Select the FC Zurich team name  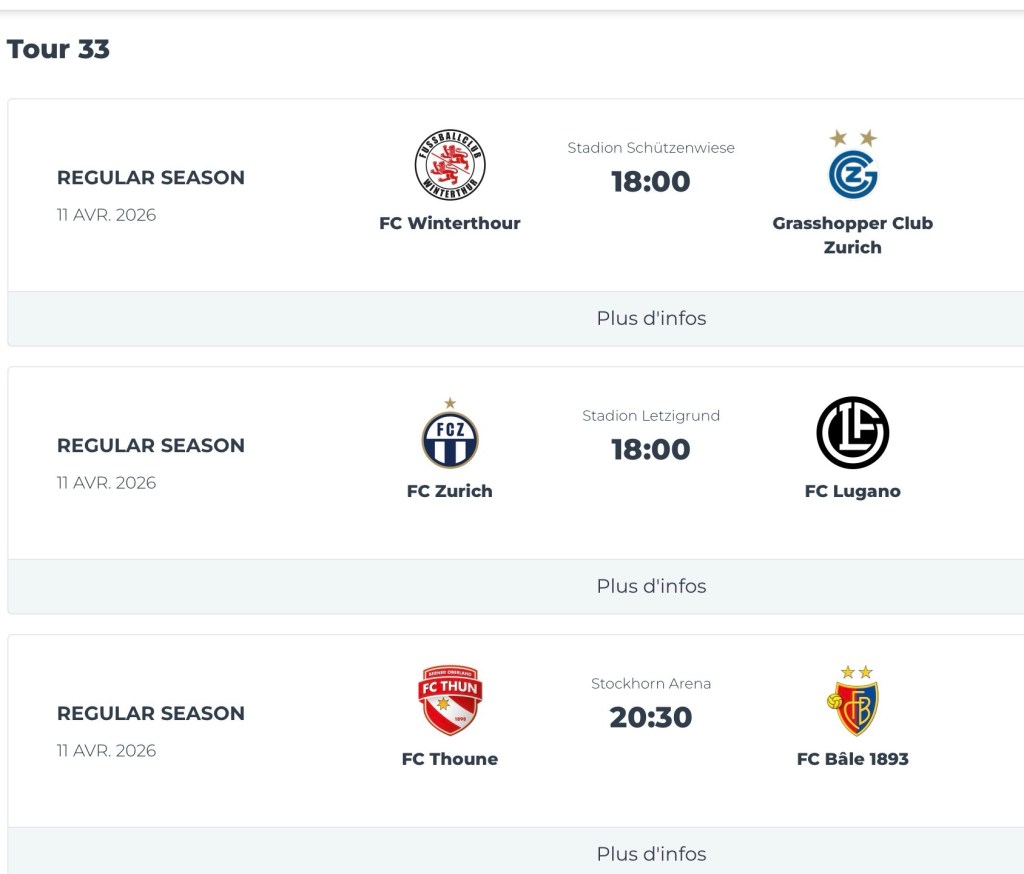(x=450, y=491)
